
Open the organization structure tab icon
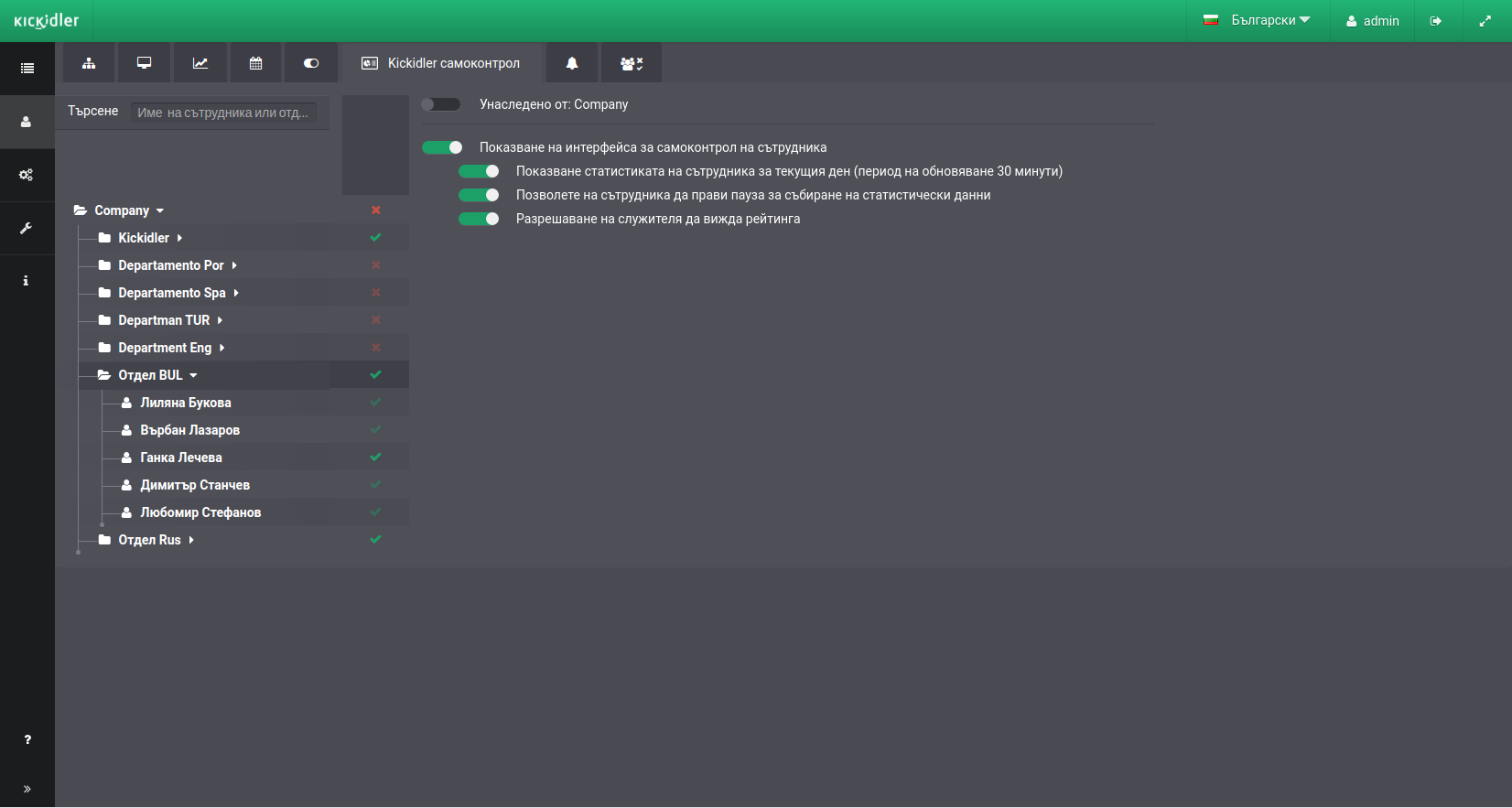pyautogui.click(x=89, y=63)
